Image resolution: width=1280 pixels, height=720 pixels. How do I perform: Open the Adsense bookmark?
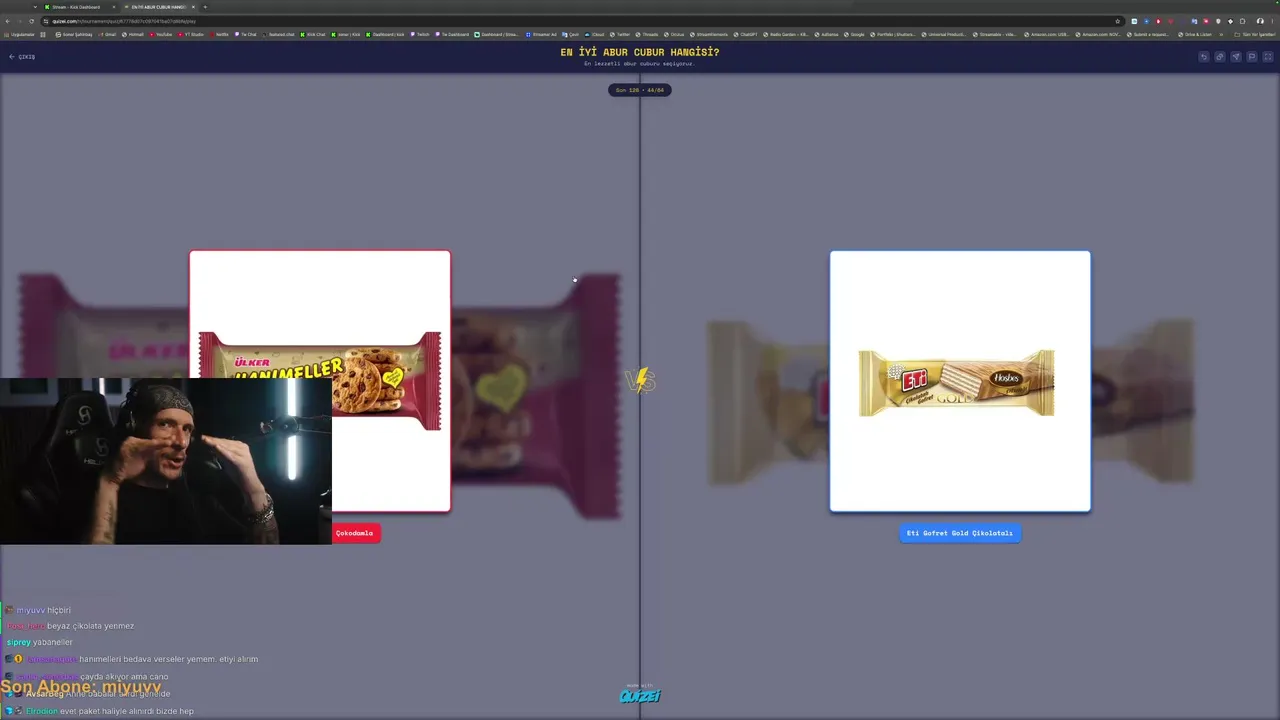pos(826,34)
